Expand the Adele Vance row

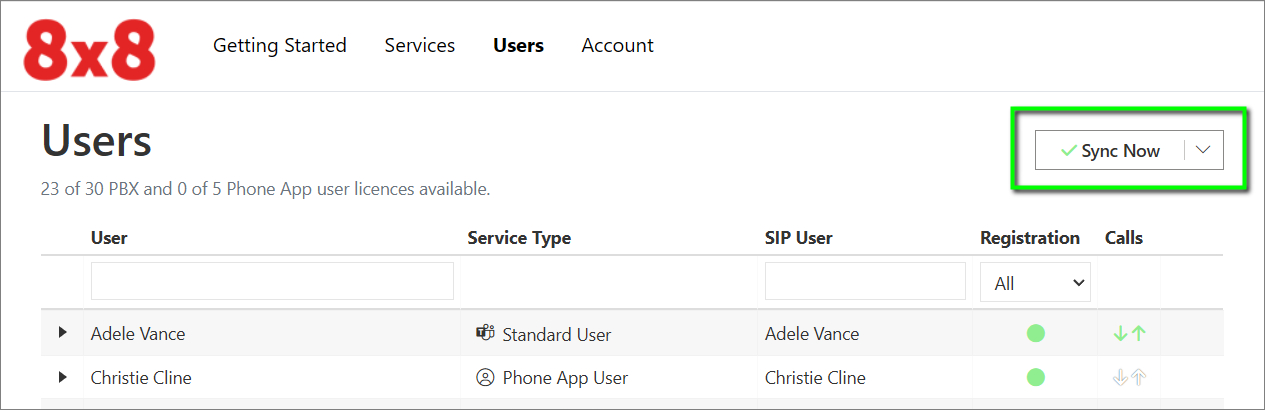[62, 333]
